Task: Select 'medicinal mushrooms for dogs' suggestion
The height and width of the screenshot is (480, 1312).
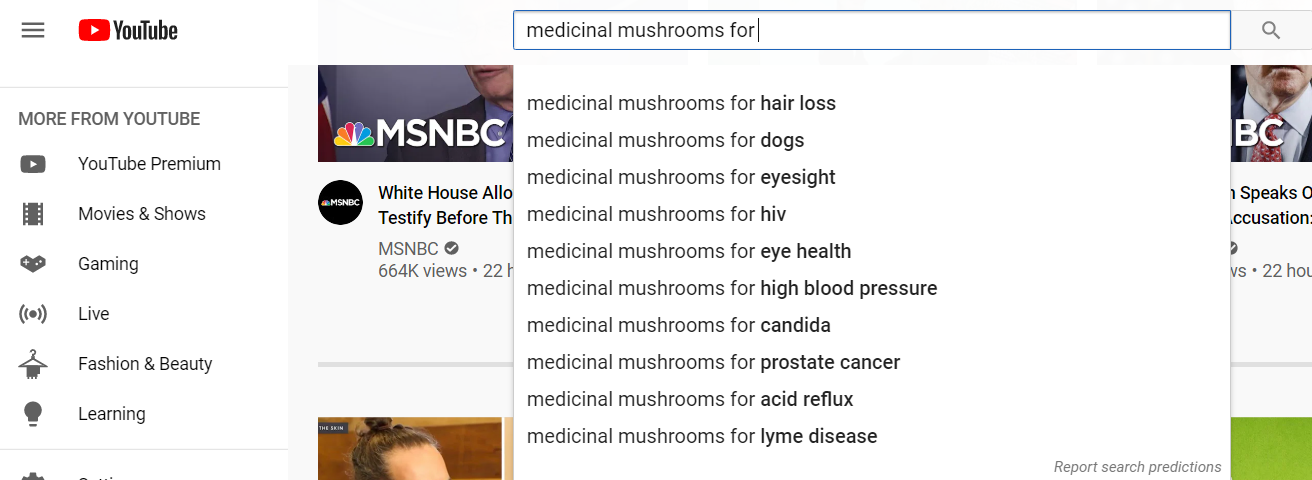Action: coord(665,140)
